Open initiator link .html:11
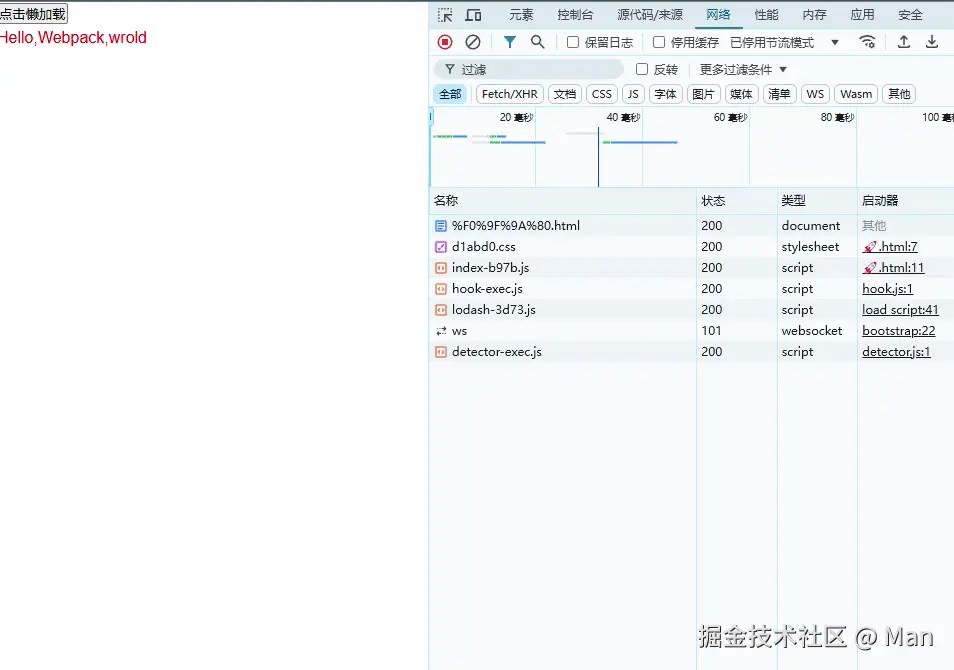Screen dimensions: 954x670 point(893,268)
